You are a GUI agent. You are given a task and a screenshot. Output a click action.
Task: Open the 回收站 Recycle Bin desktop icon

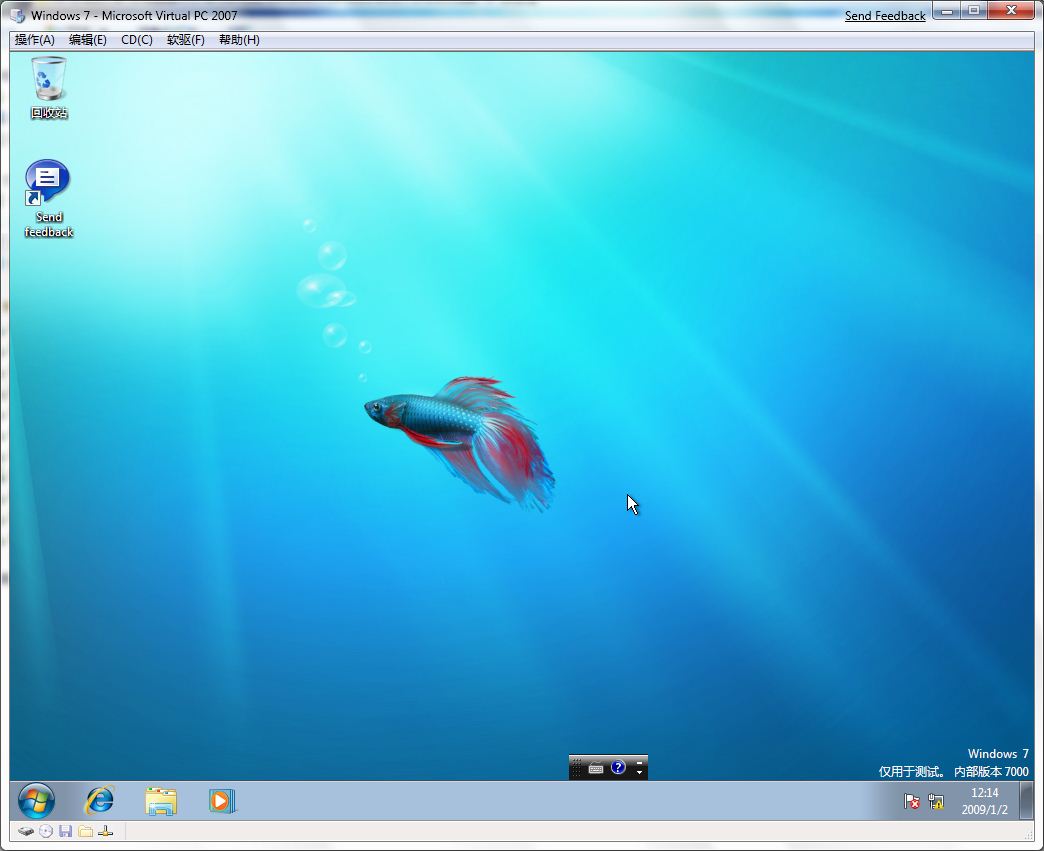49,87
